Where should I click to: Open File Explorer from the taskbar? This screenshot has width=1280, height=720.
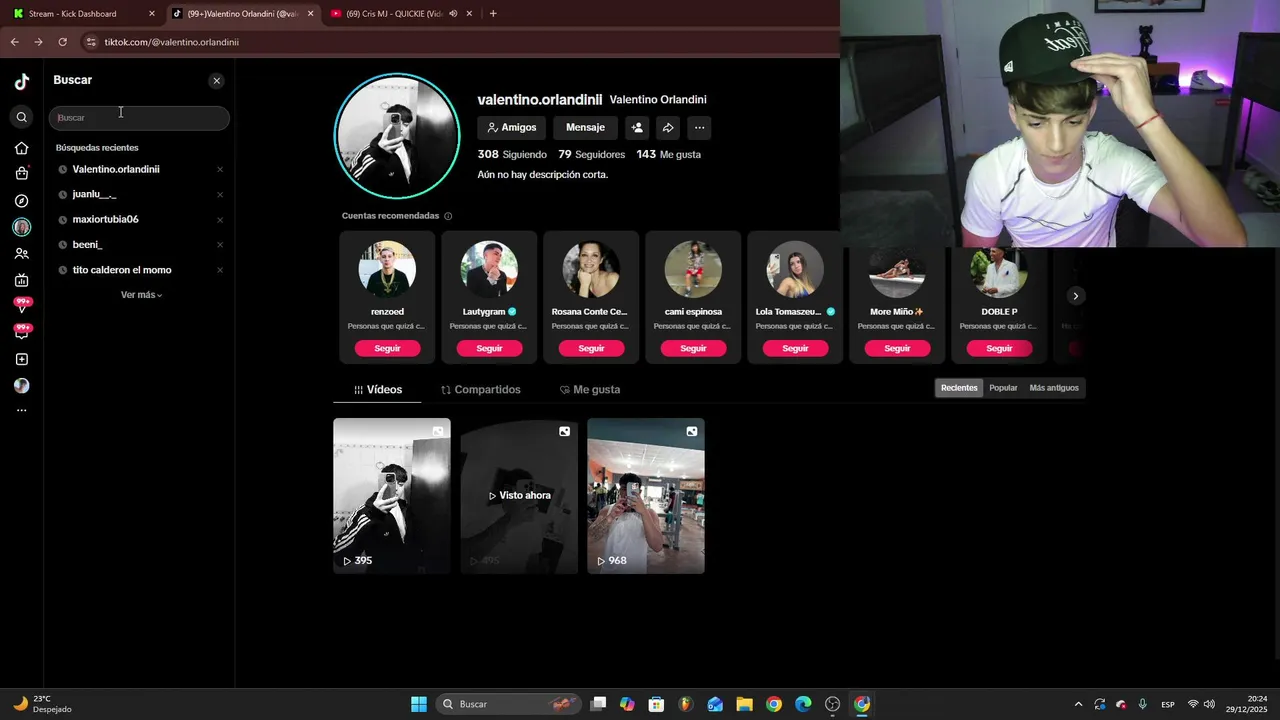(x=744, y=704)
